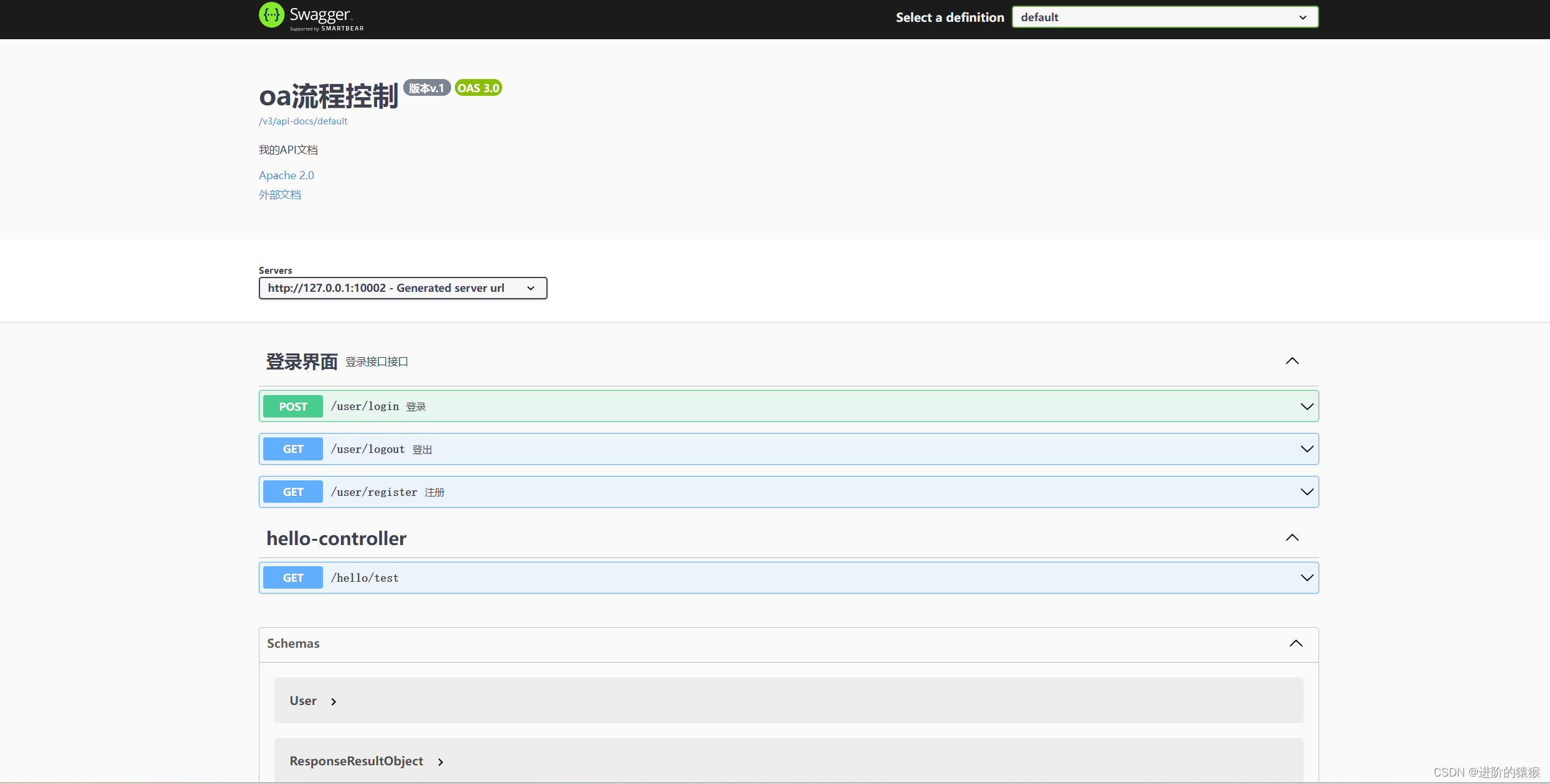Click the Swagger logo
1550x784 pixels.
coord(310,16)
